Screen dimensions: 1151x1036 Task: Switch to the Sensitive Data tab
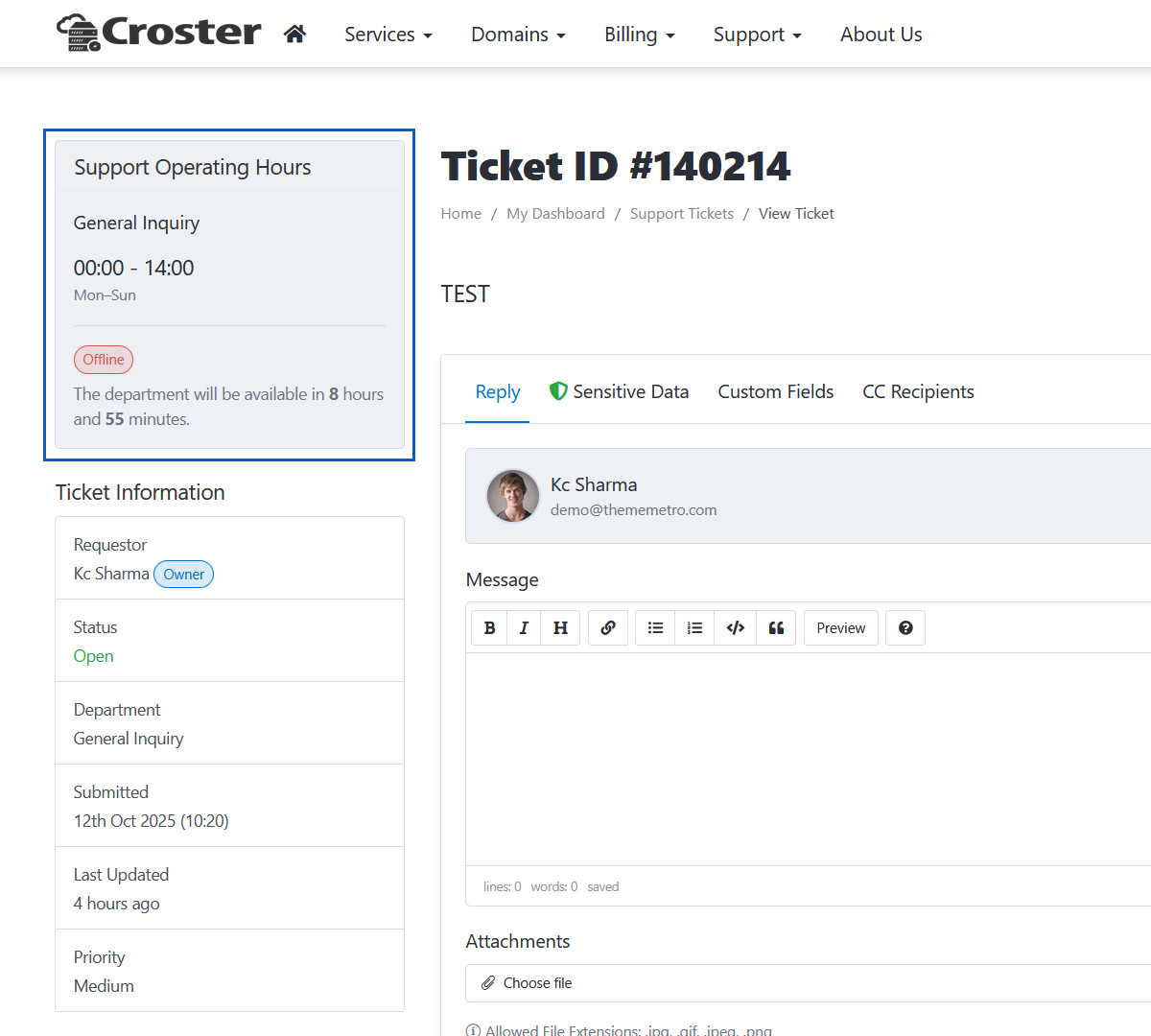click(x=619, y=391)
